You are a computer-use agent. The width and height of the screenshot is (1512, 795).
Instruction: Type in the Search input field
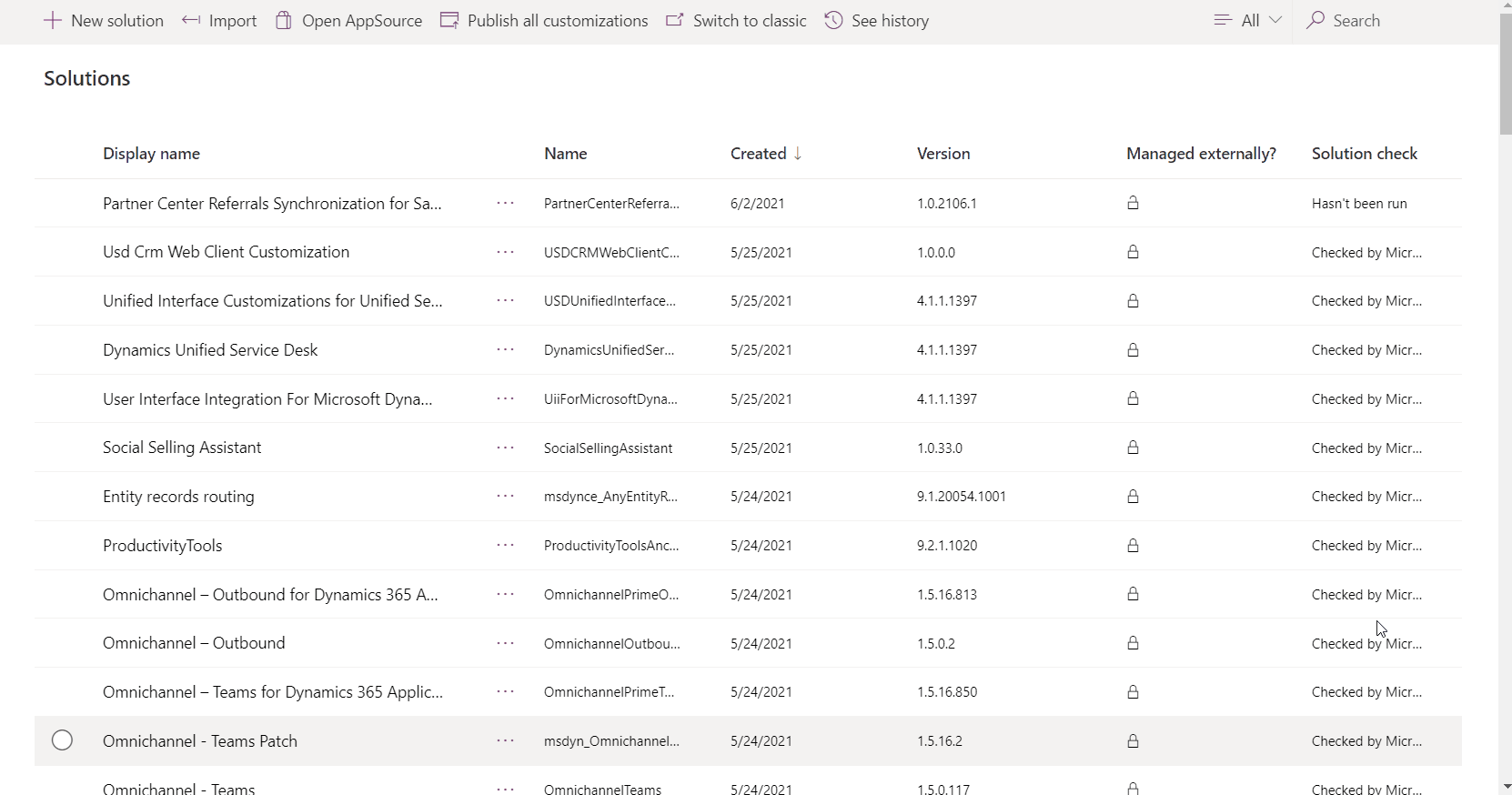tap(1383, 21)
